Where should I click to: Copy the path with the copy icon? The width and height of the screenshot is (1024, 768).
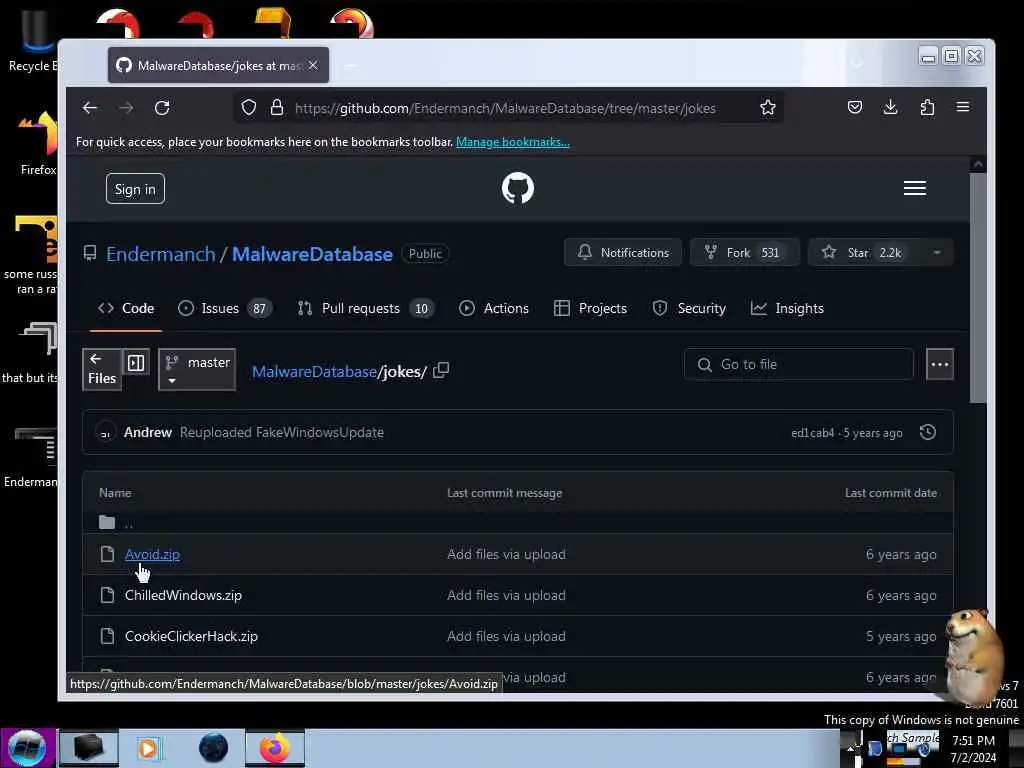pyautogui.click(x=441, y=370)
